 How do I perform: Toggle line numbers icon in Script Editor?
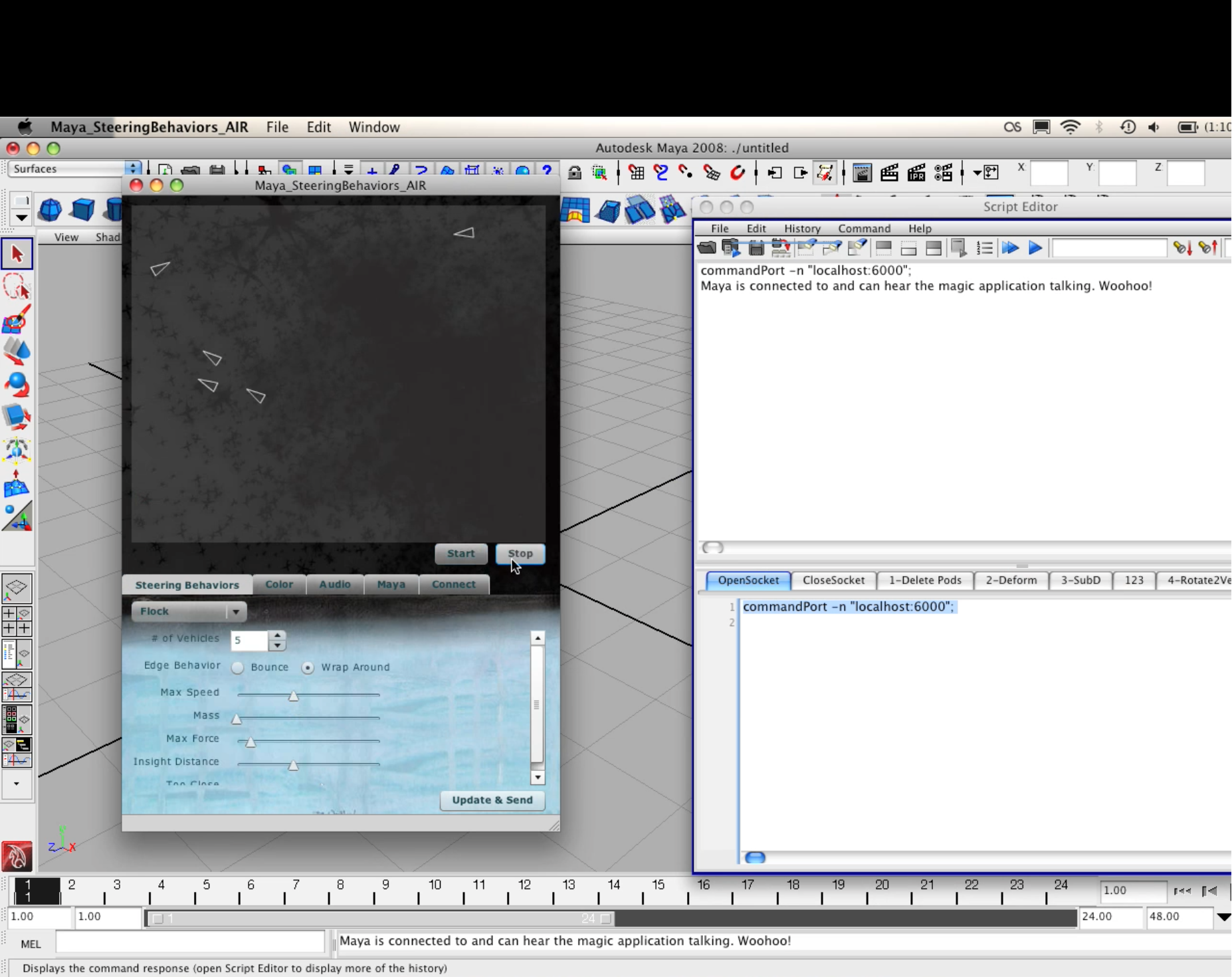(984, 248)
